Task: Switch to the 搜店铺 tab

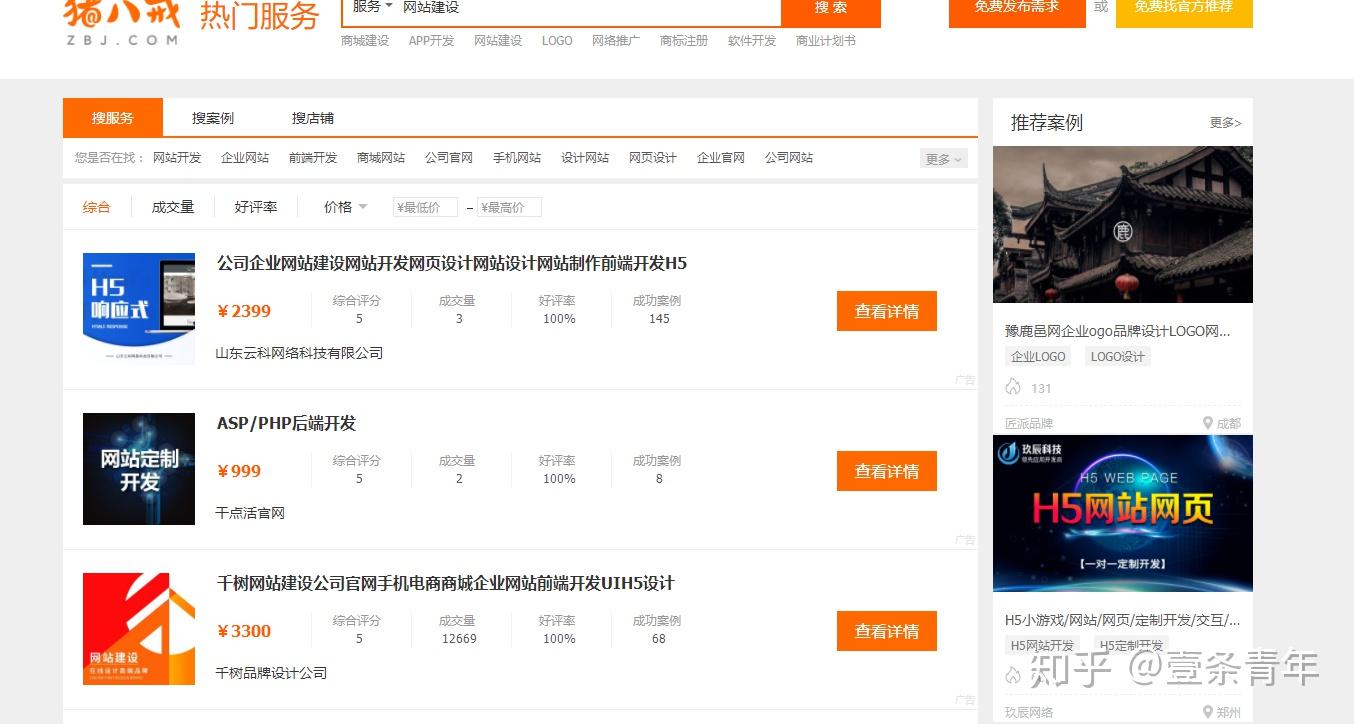Action: pos(313,118)
